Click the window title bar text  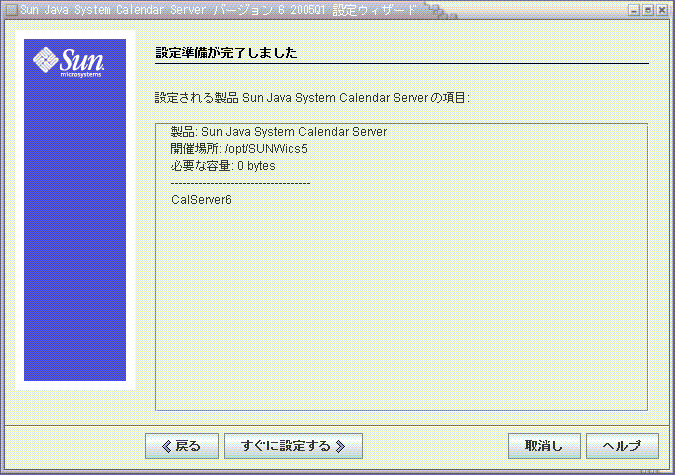click(218, 10)
